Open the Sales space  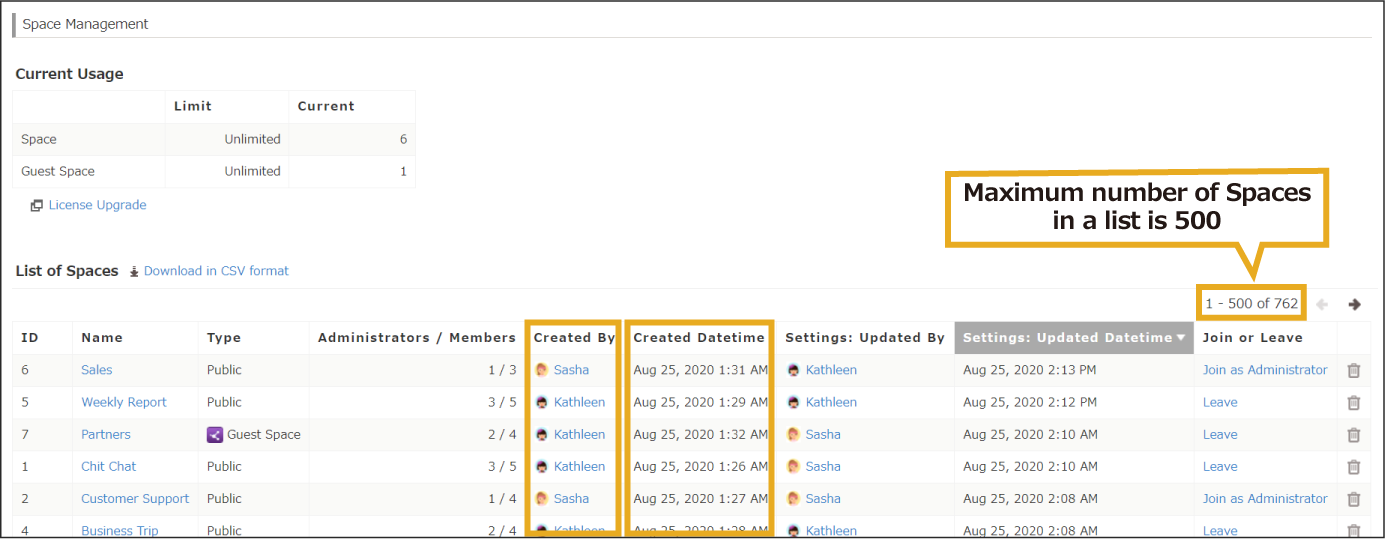click(x=97, y=370)
